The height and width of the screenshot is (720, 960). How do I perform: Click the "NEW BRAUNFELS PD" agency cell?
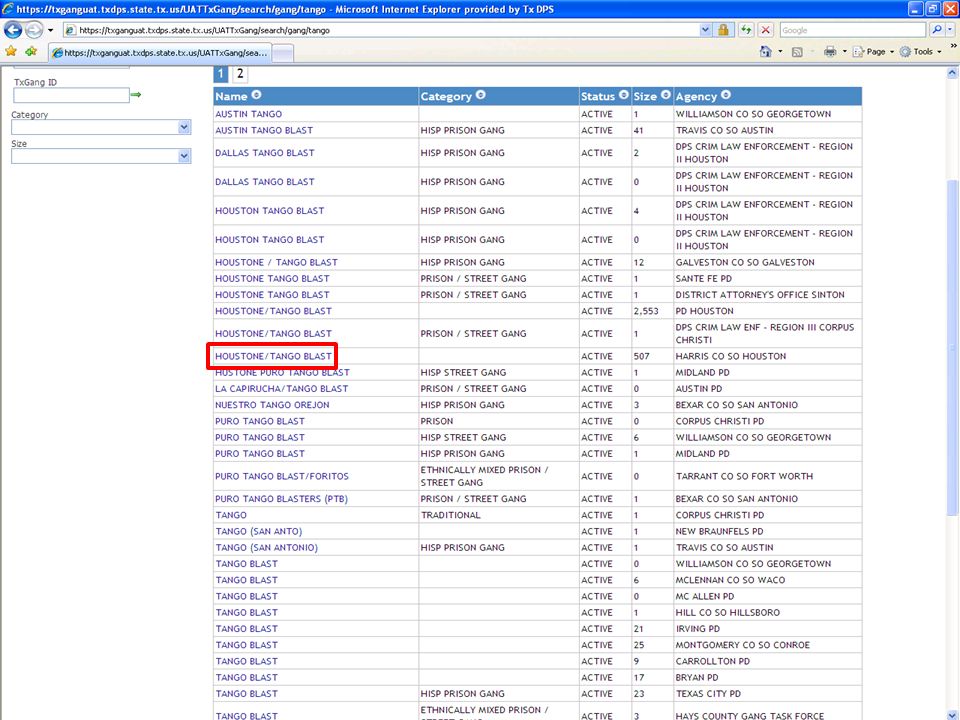click(719, 531)
